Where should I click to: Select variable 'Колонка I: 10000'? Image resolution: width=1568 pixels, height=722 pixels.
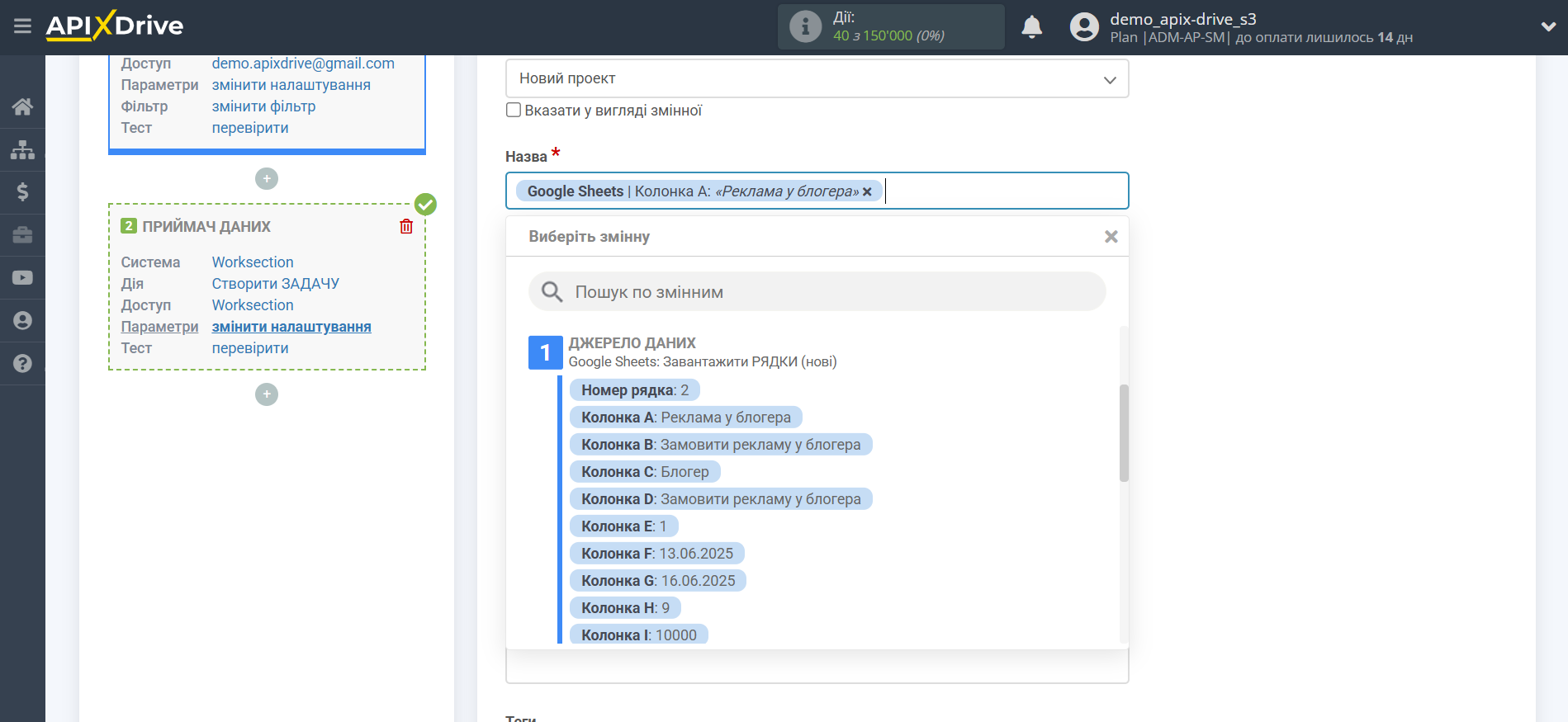point(639,635)
